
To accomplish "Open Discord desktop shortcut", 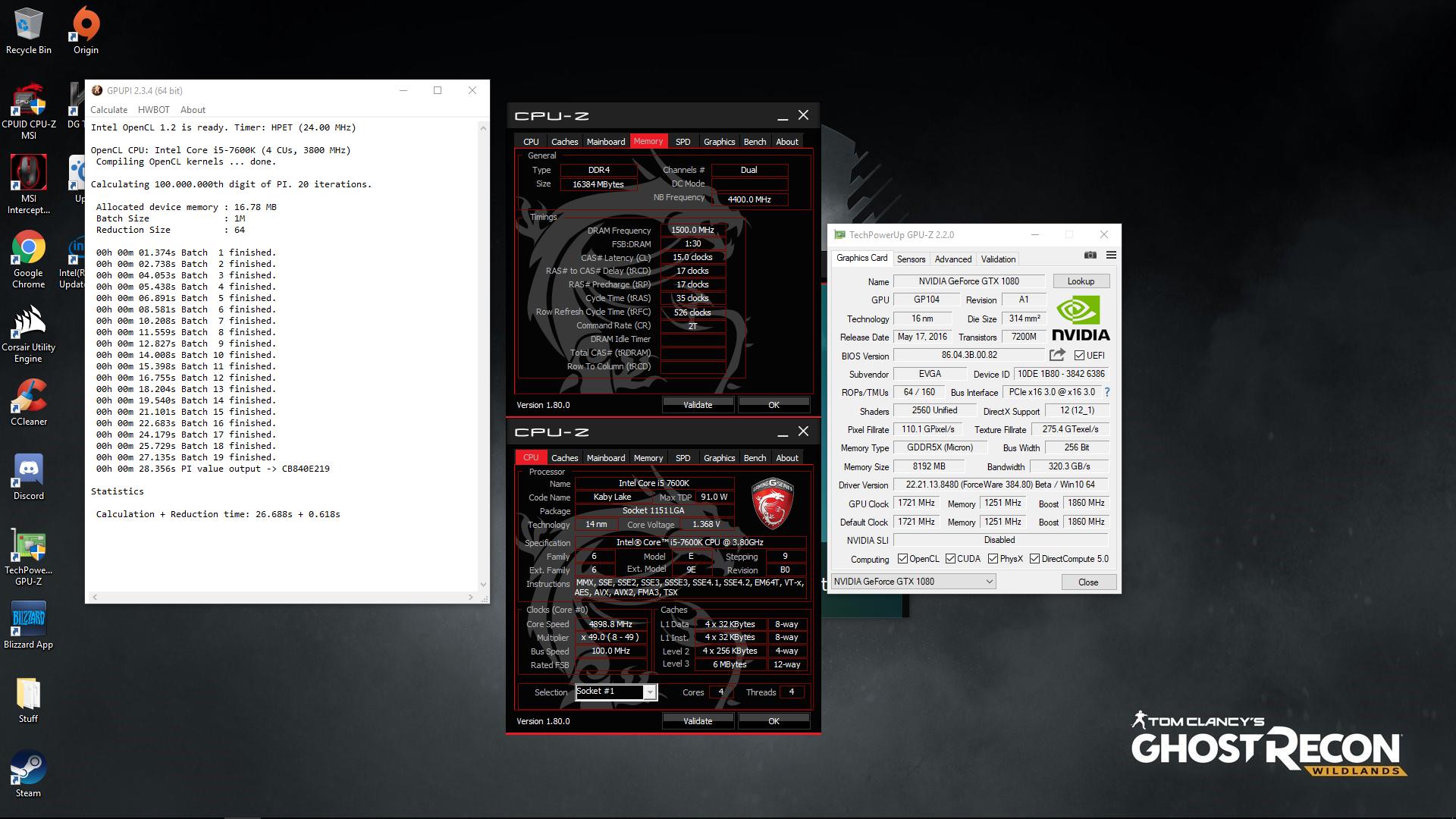I will (29, 476).
